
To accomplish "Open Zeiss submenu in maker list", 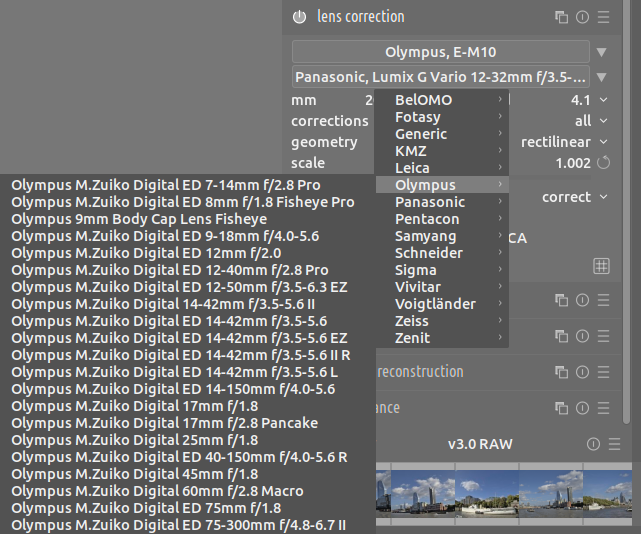I will click(x=442, y=321).
